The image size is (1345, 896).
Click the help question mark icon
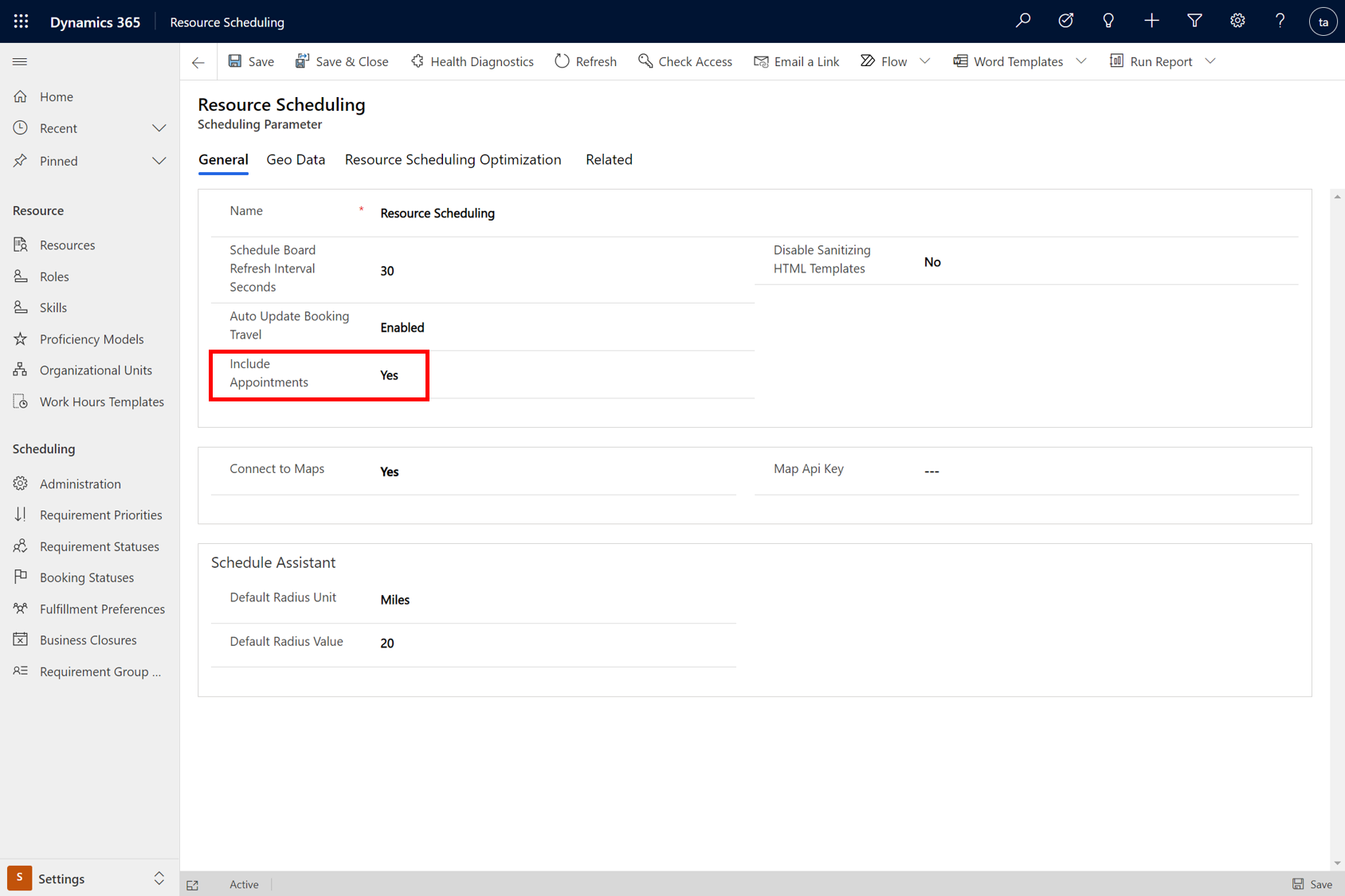coord(1280,22)
